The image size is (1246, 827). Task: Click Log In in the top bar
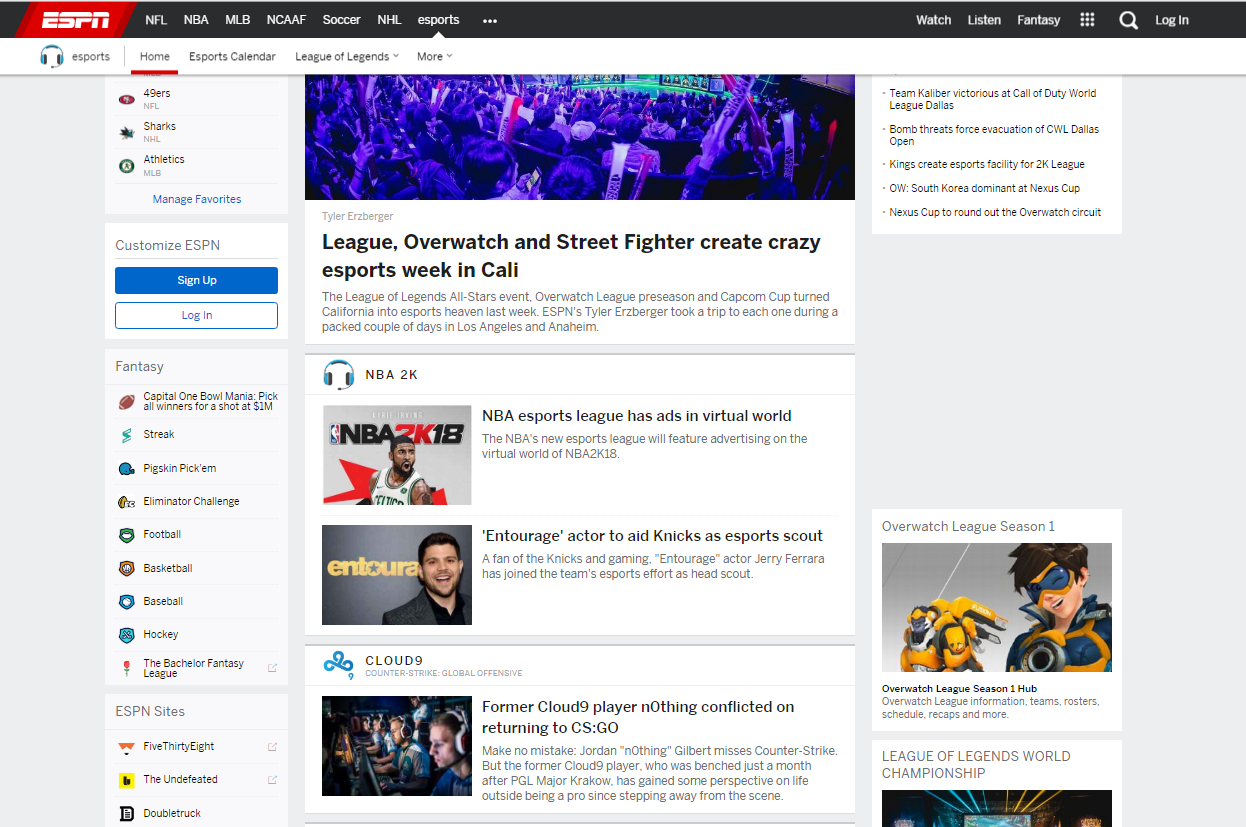1172,20
